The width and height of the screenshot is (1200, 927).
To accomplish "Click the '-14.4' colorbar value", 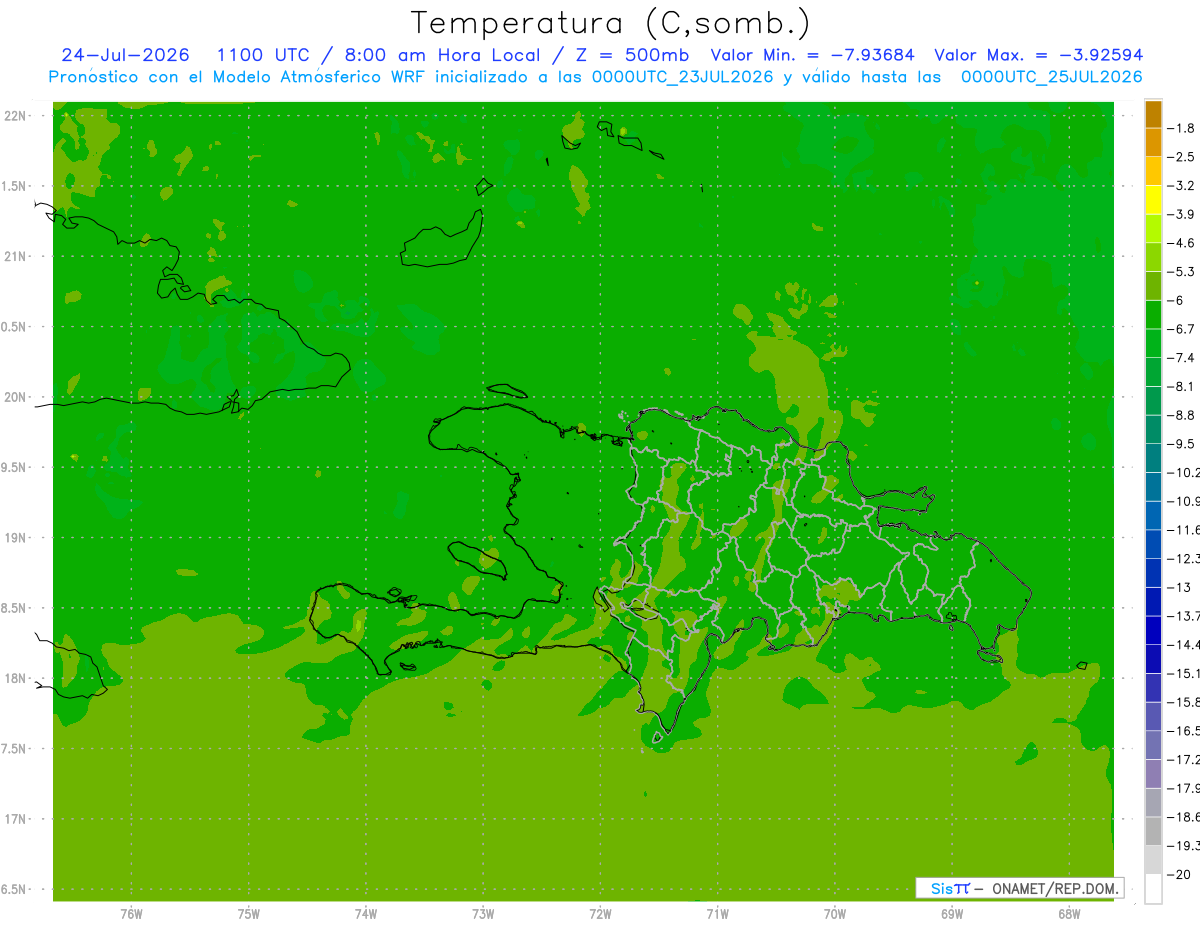I will pyautogui.click(x=1184, y=644).
